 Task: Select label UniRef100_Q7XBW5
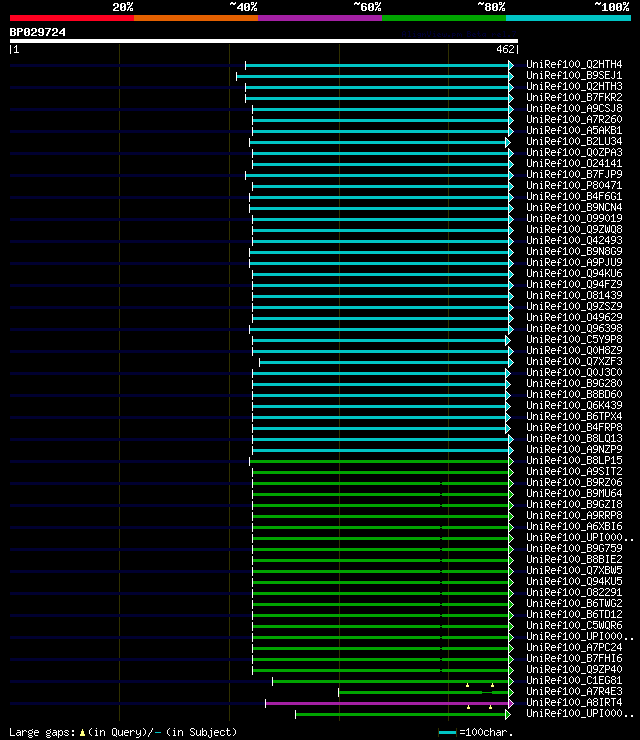click(574, 570)
